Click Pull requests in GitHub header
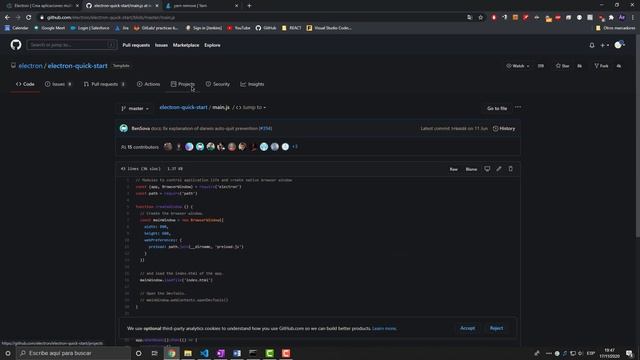Image resolution: width=640 pixels, height=360 pixels. (136, 45)
